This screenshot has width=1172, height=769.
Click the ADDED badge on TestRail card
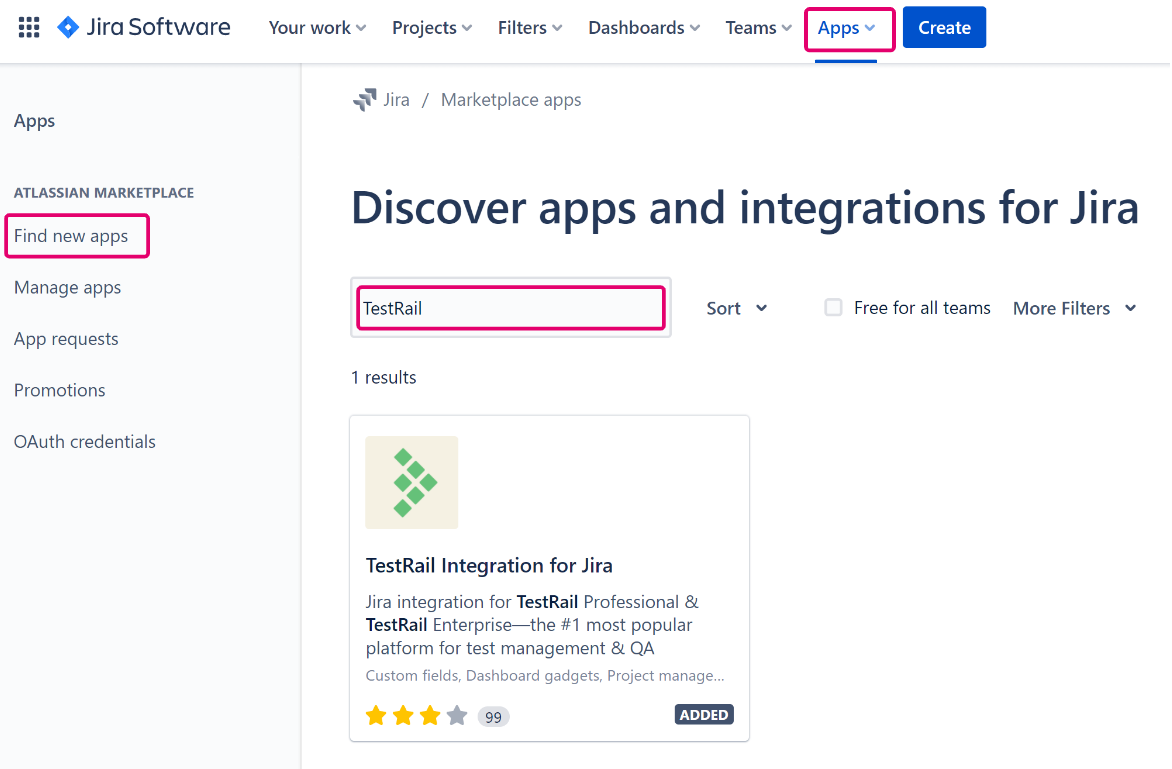pyautogui.click(x=704, y=715)
